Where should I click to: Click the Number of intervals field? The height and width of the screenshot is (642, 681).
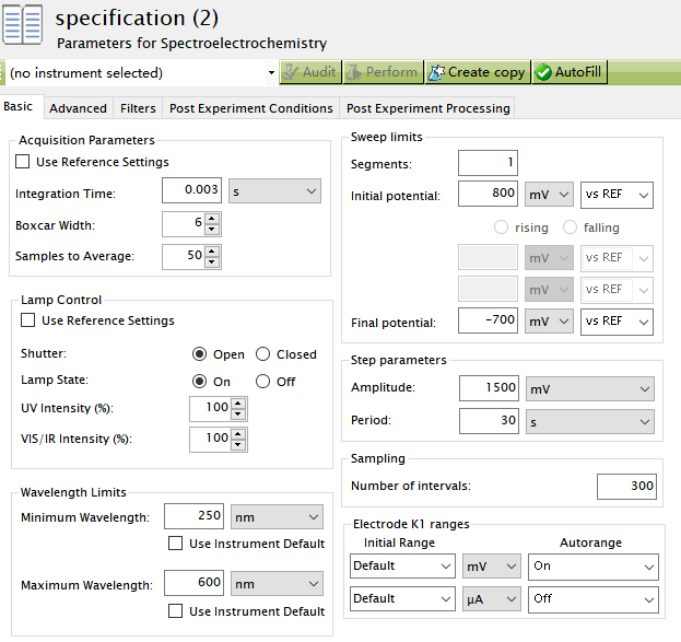pyautogui.click(x=626, y=487)
